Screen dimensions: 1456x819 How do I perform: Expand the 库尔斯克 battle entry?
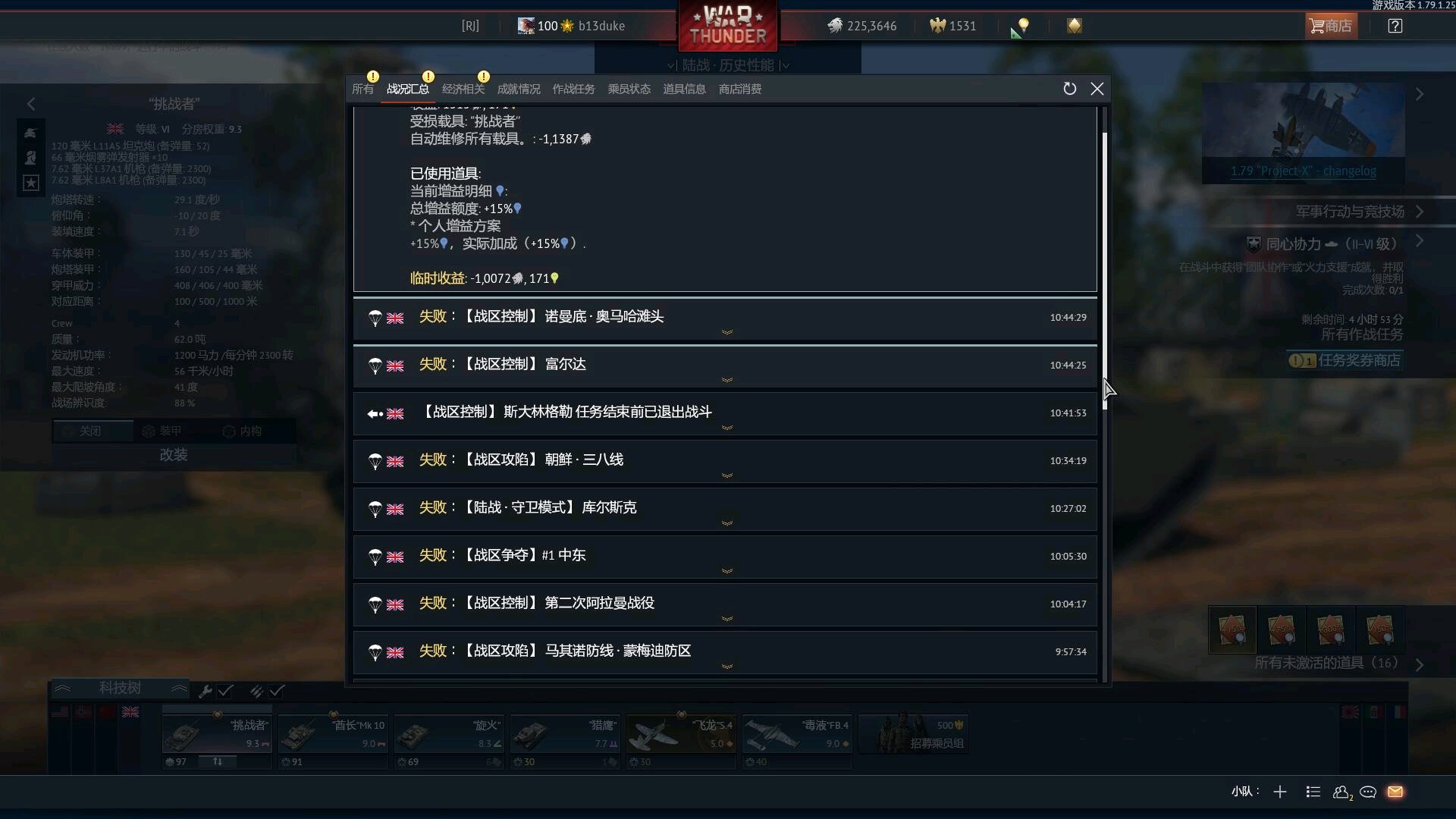(x=725, y=509)
